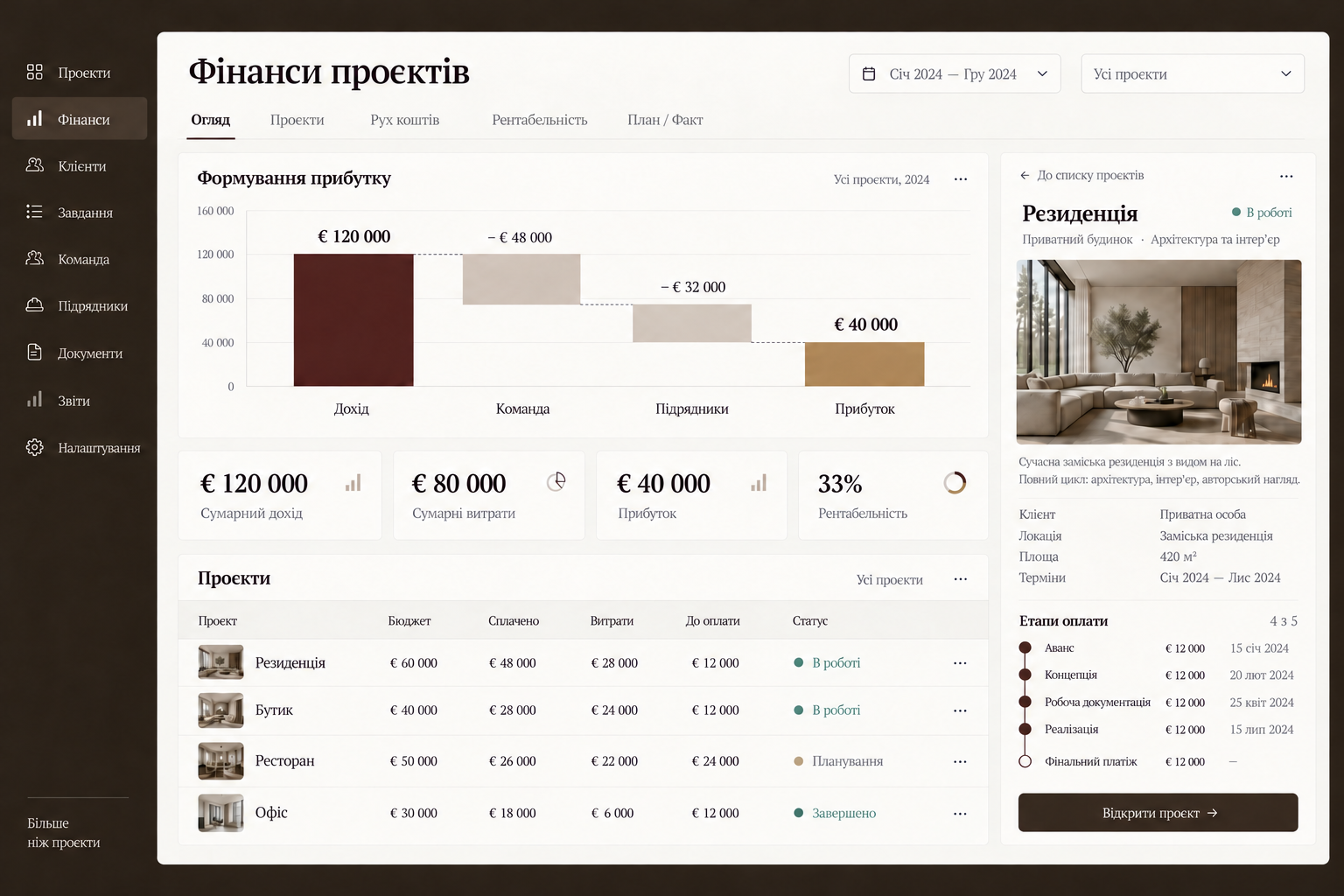The width and height of the screenshot is (1344, 896).
Task: Open more options for Формування прибутку chart
Action: point(961,179)
